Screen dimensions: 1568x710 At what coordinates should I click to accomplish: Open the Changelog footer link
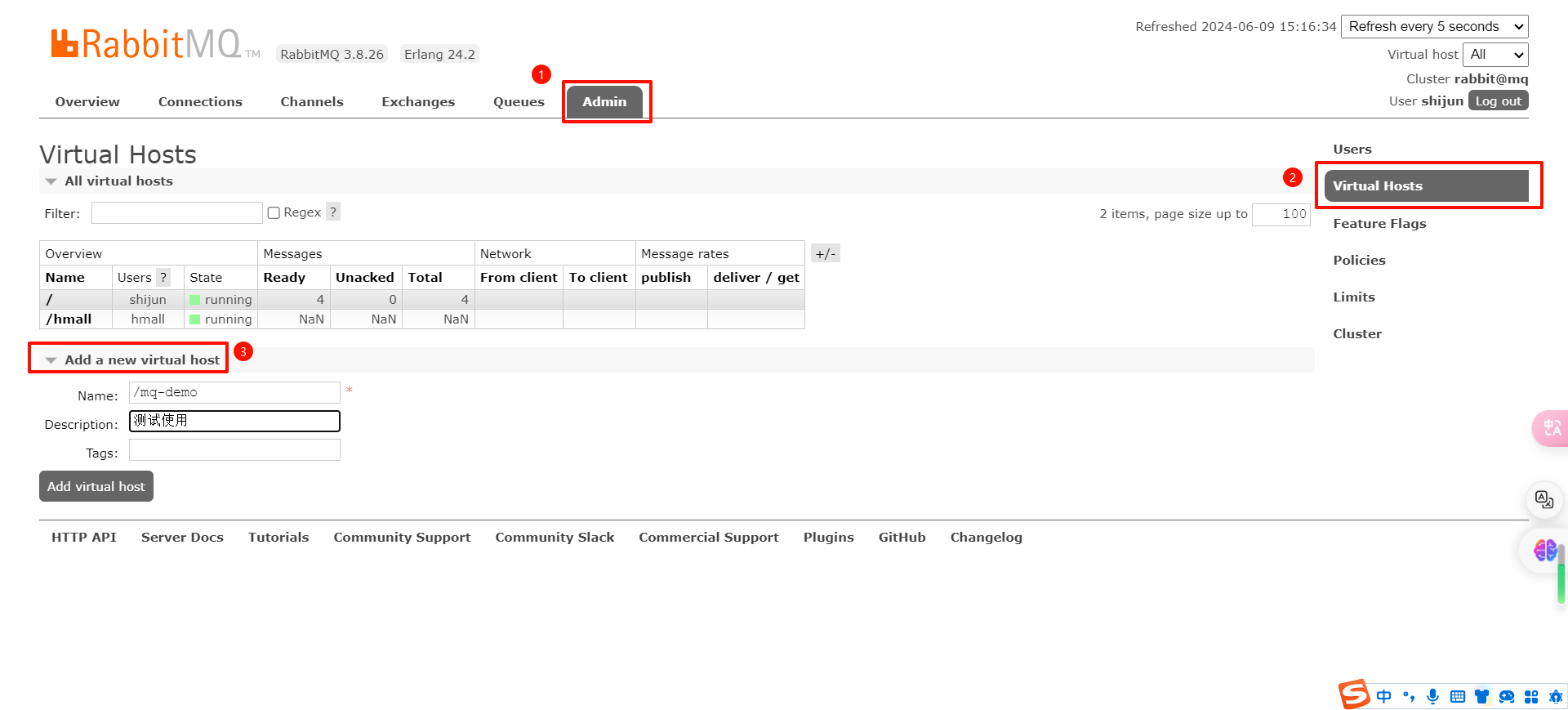coord(986,537)
